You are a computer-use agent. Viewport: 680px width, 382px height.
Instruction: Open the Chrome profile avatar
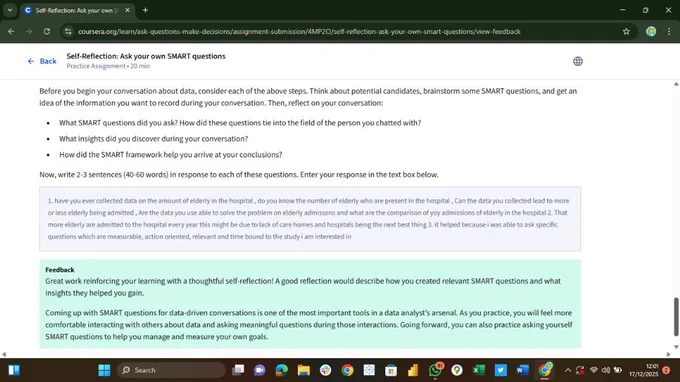point(651,31)
